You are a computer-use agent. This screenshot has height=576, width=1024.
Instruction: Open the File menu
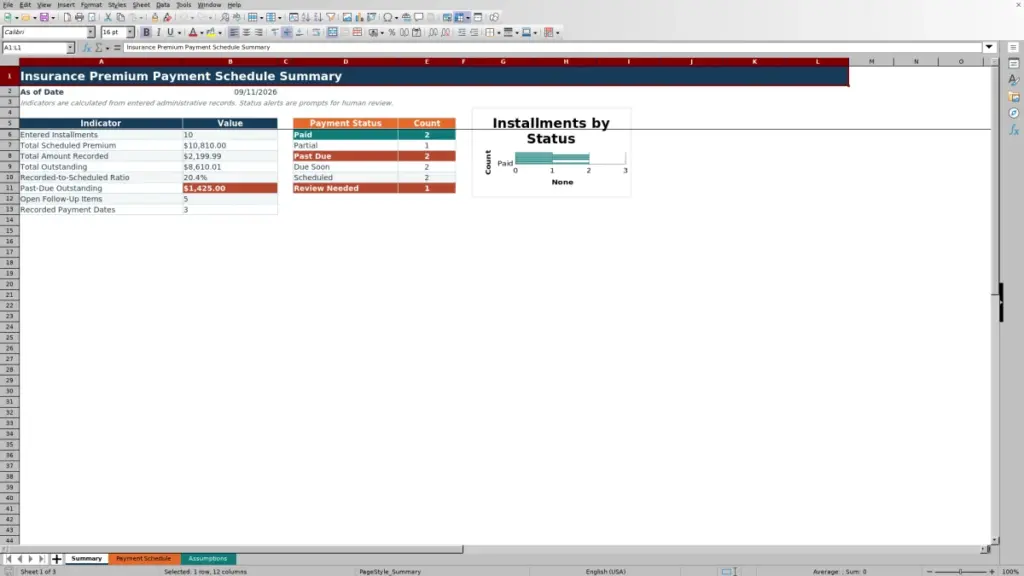coord(8,5)
